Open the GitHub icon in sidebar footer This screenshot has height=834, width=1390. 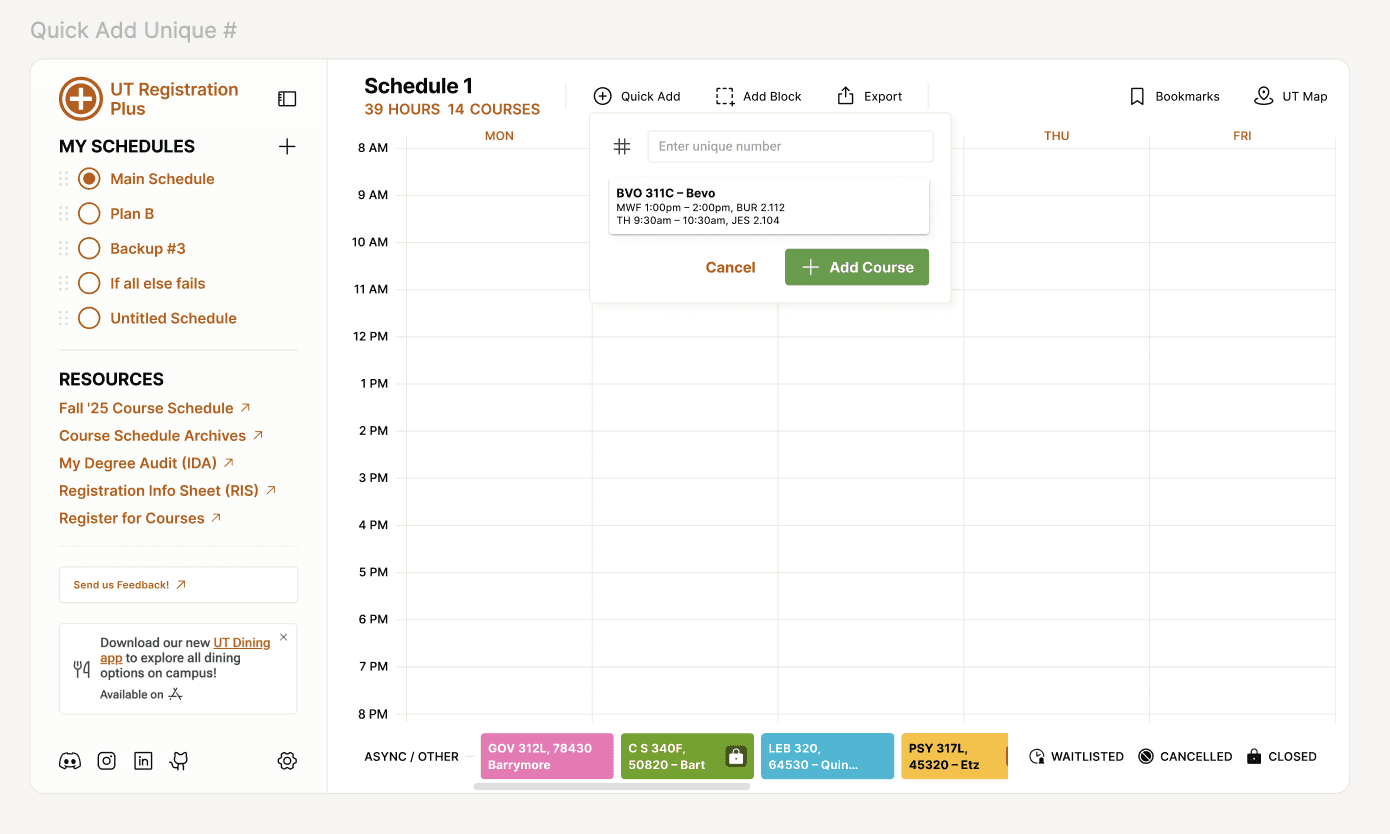tap(179, 761)
